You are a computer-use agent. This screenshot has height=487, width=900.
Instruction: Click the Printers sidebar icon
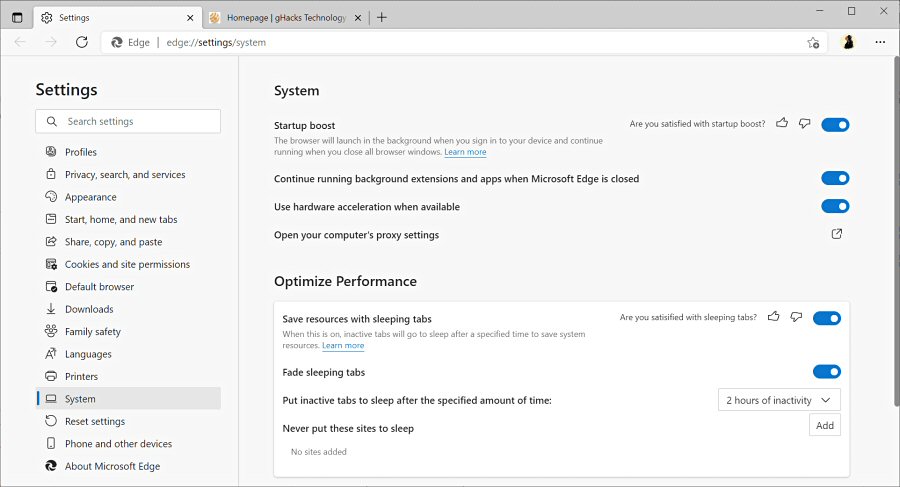coord(51,376)
